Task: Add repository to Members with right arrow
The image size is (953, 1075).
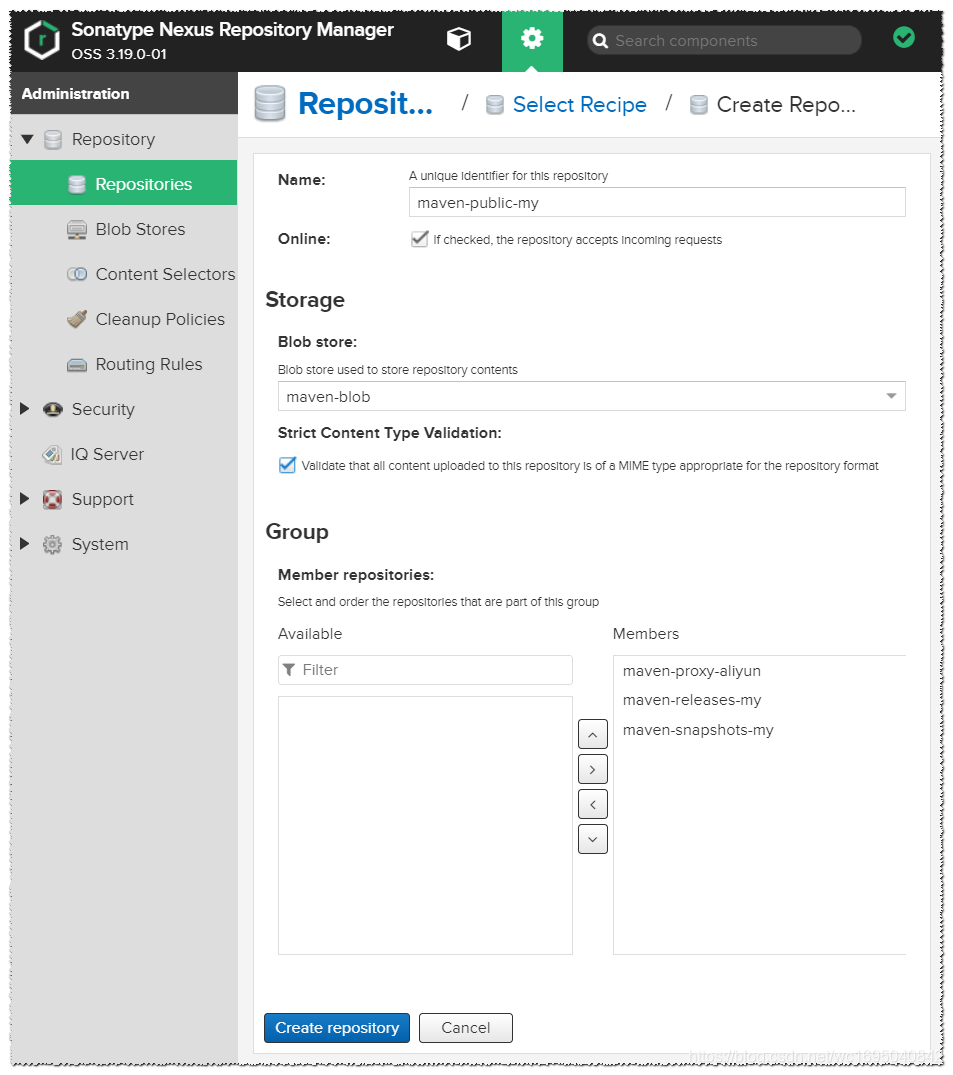Action: coord(592,769)
